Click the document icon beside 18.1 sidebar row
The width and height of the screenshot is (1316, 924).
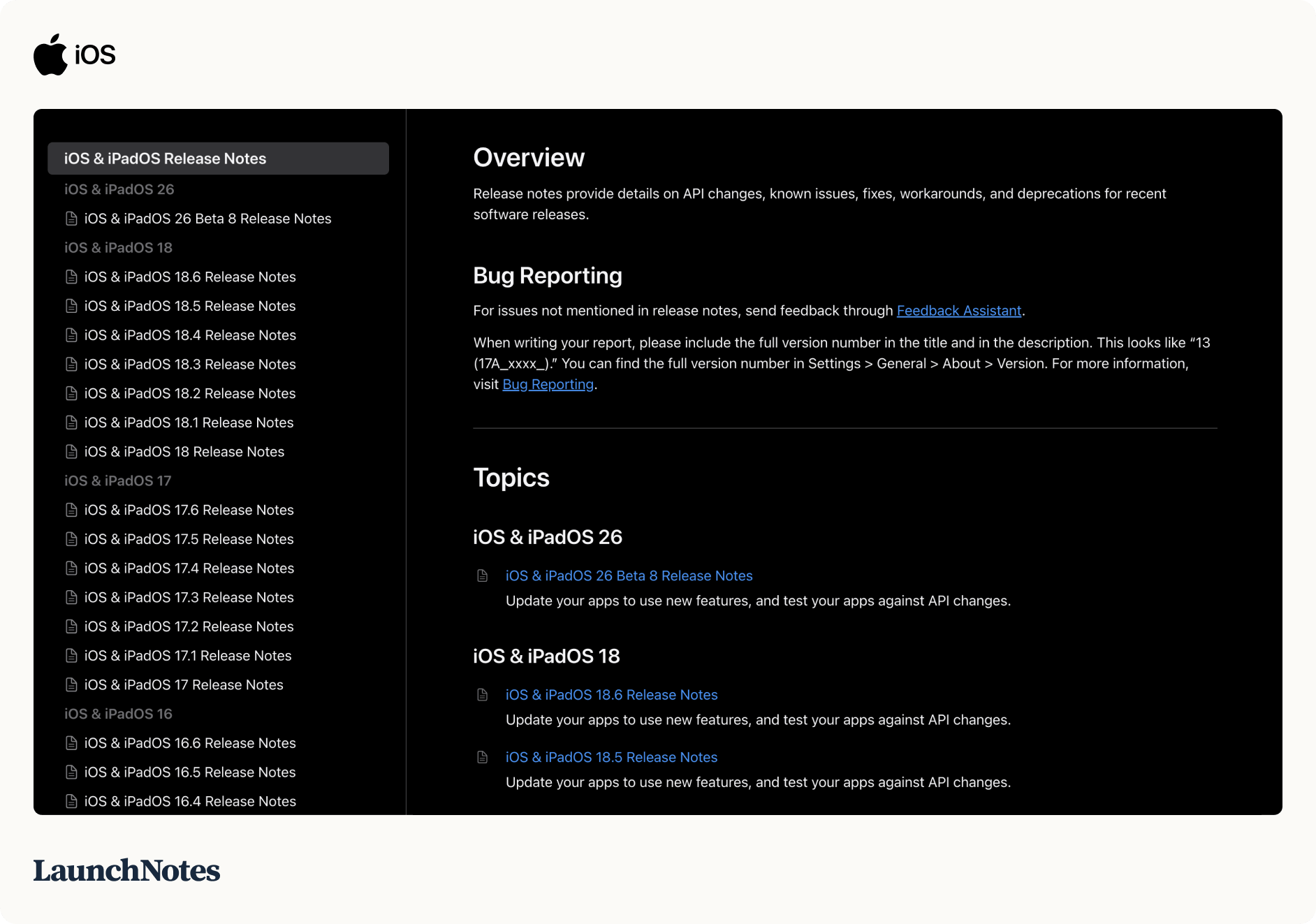pyautogui.click(x=71, y=423)
